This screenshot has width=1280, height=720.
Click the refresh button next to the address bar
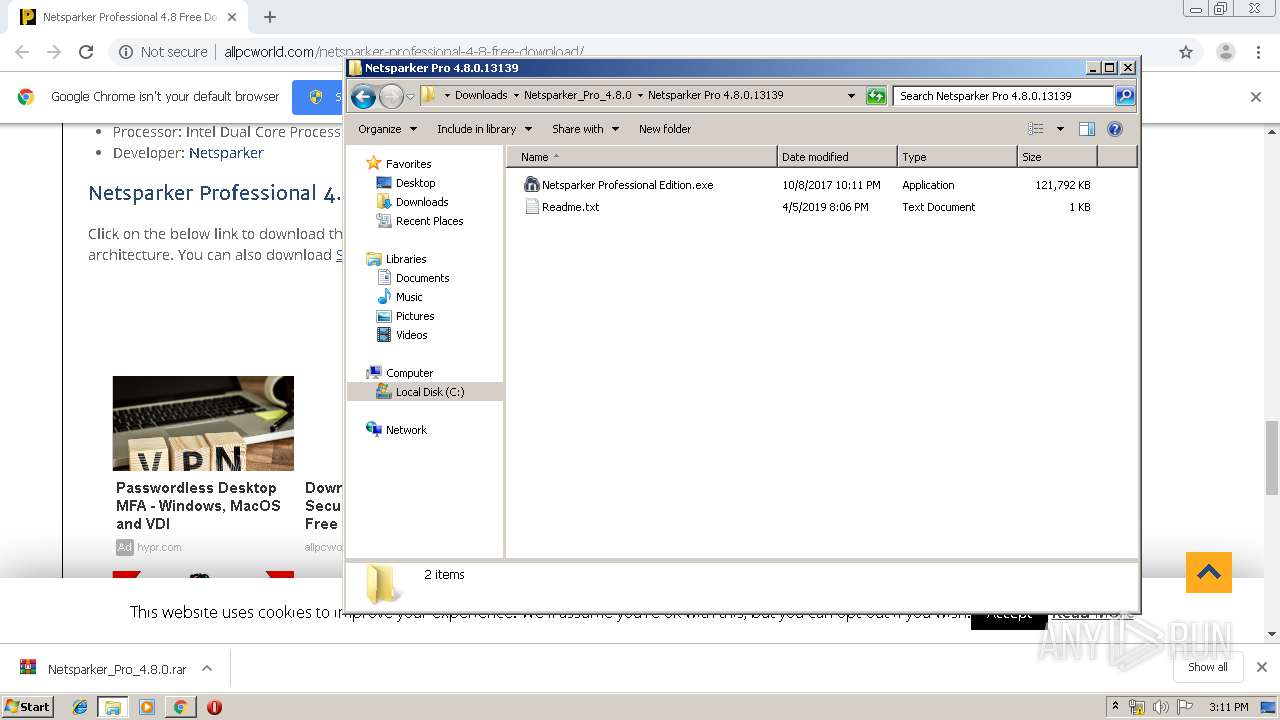point(876,96)
